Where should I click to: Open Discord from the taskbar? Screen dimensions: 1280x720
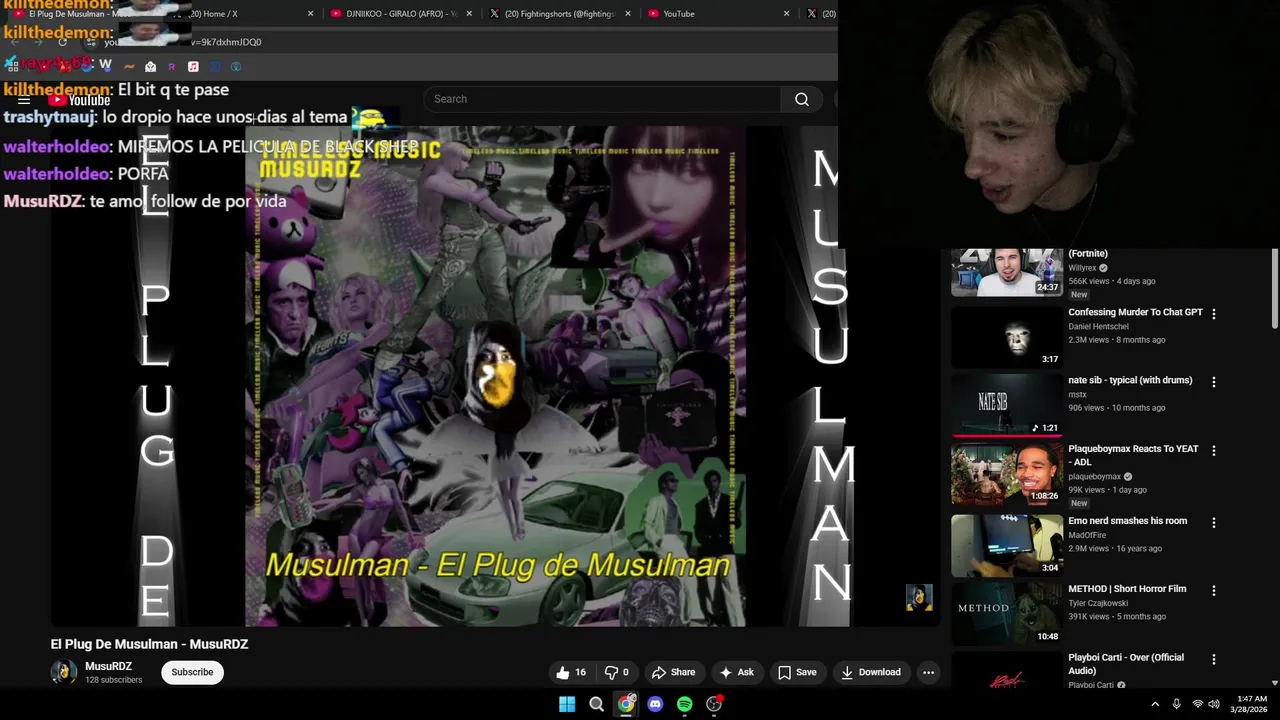point(655,704)
